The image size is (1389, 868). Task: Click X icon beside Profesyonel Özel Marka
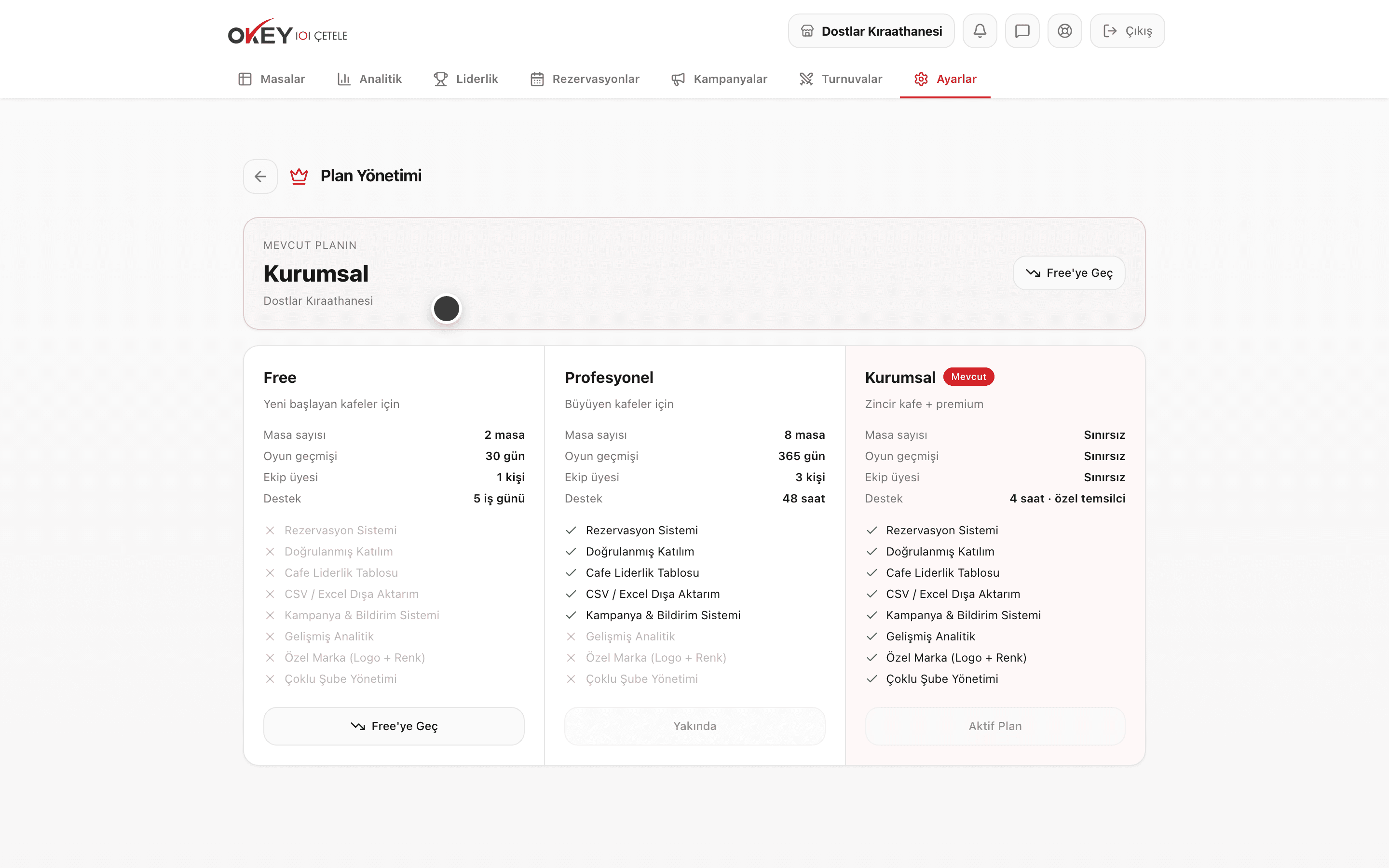571,658
